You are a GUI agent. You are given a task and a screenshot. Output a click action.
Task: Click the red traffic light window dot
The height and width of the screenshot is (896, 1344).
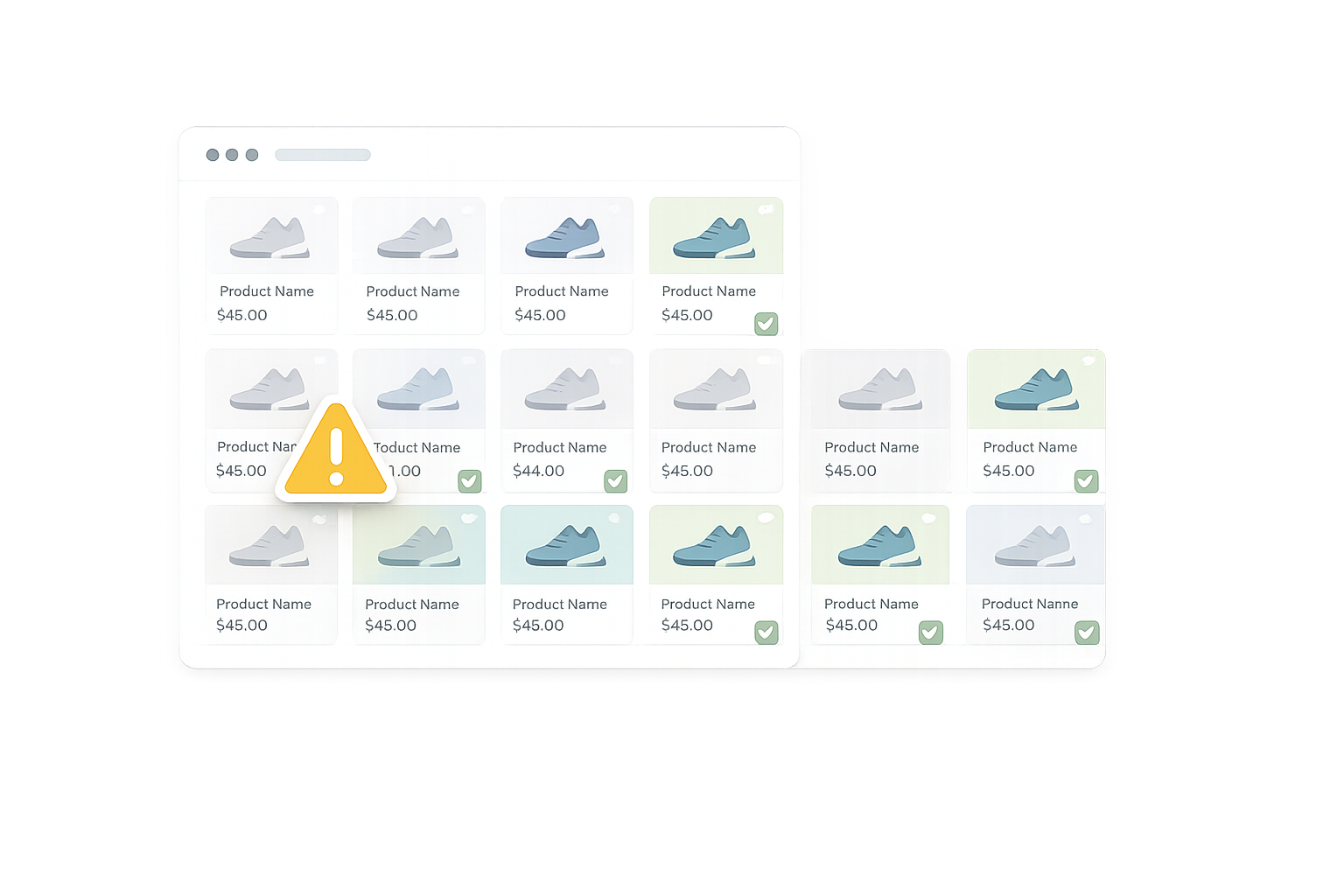213,154
